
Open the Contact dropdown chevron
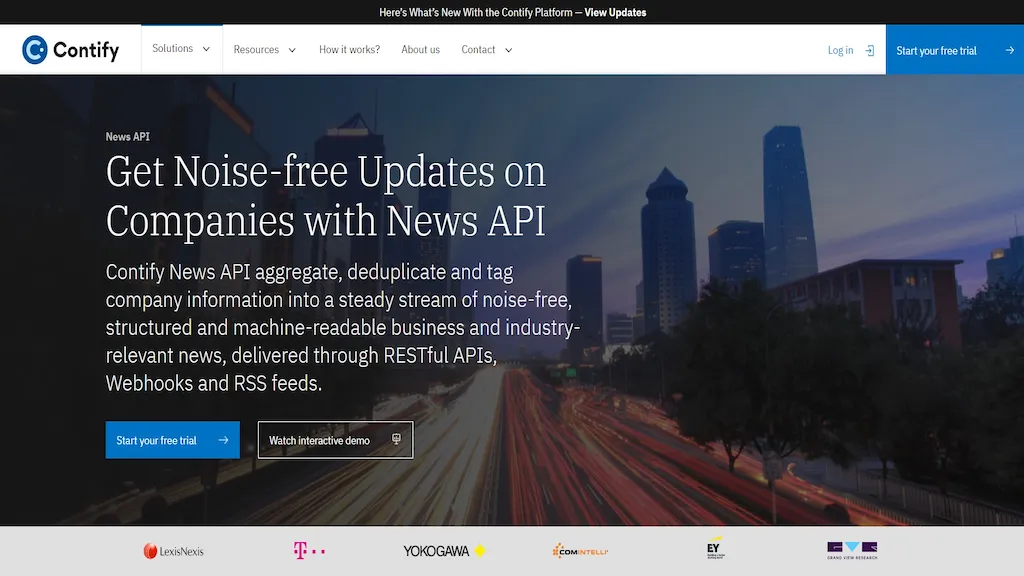point(508,50)
